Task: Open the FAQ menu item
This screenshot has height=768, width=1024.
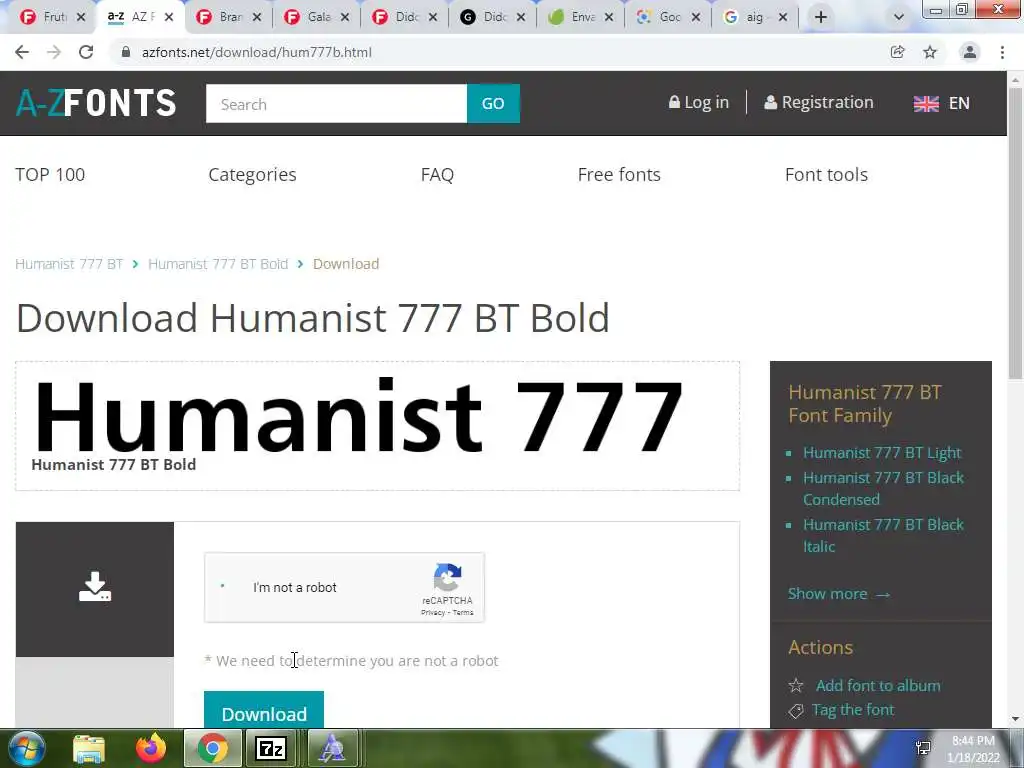Action: pos(437,174)
